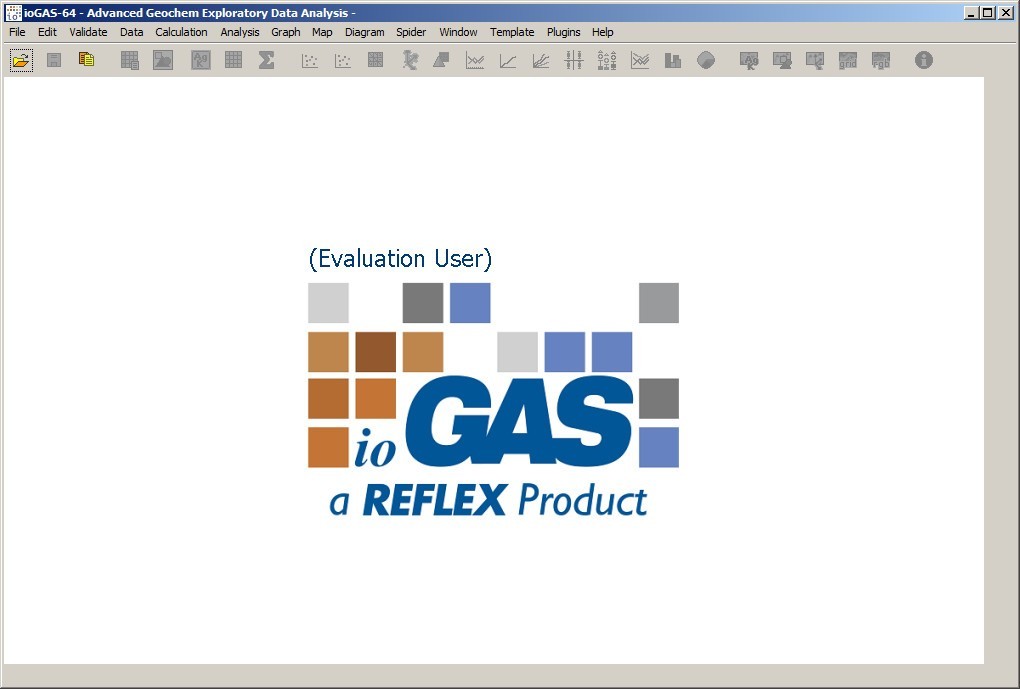The width and height of the screenshot is (1020, 689).
Task: Click the yellow copy documents icon
Action: (87, 60)
